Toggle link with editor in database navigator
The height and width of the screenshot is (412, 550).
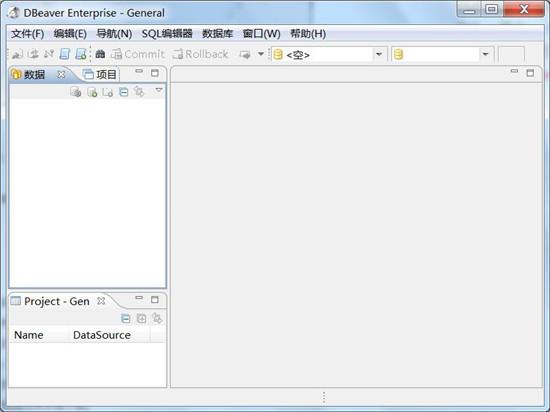click(139, 92)
